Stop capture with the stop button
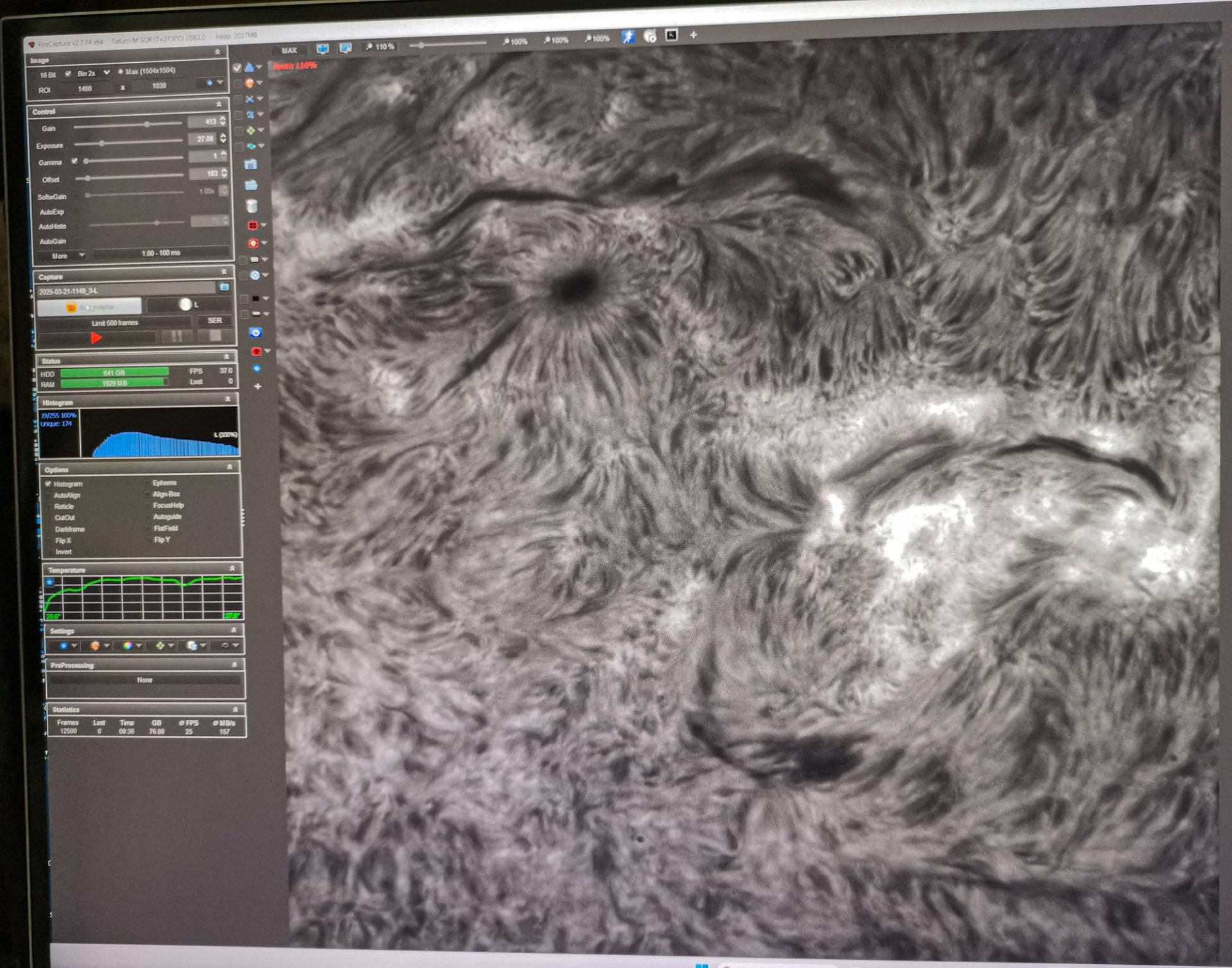Image resolution: width=1232 pixels, height=968 pixels. pyautogui.click(x=215, y=335)
